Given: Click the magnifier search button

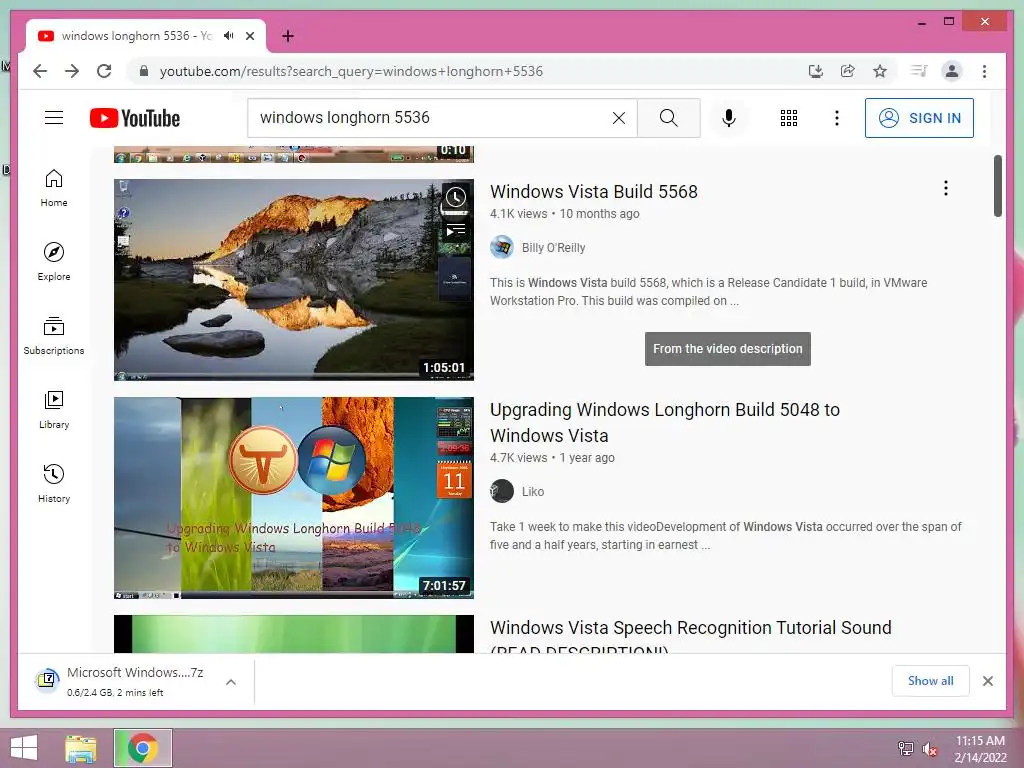Looking at the screenshot, I should point(669,118).
